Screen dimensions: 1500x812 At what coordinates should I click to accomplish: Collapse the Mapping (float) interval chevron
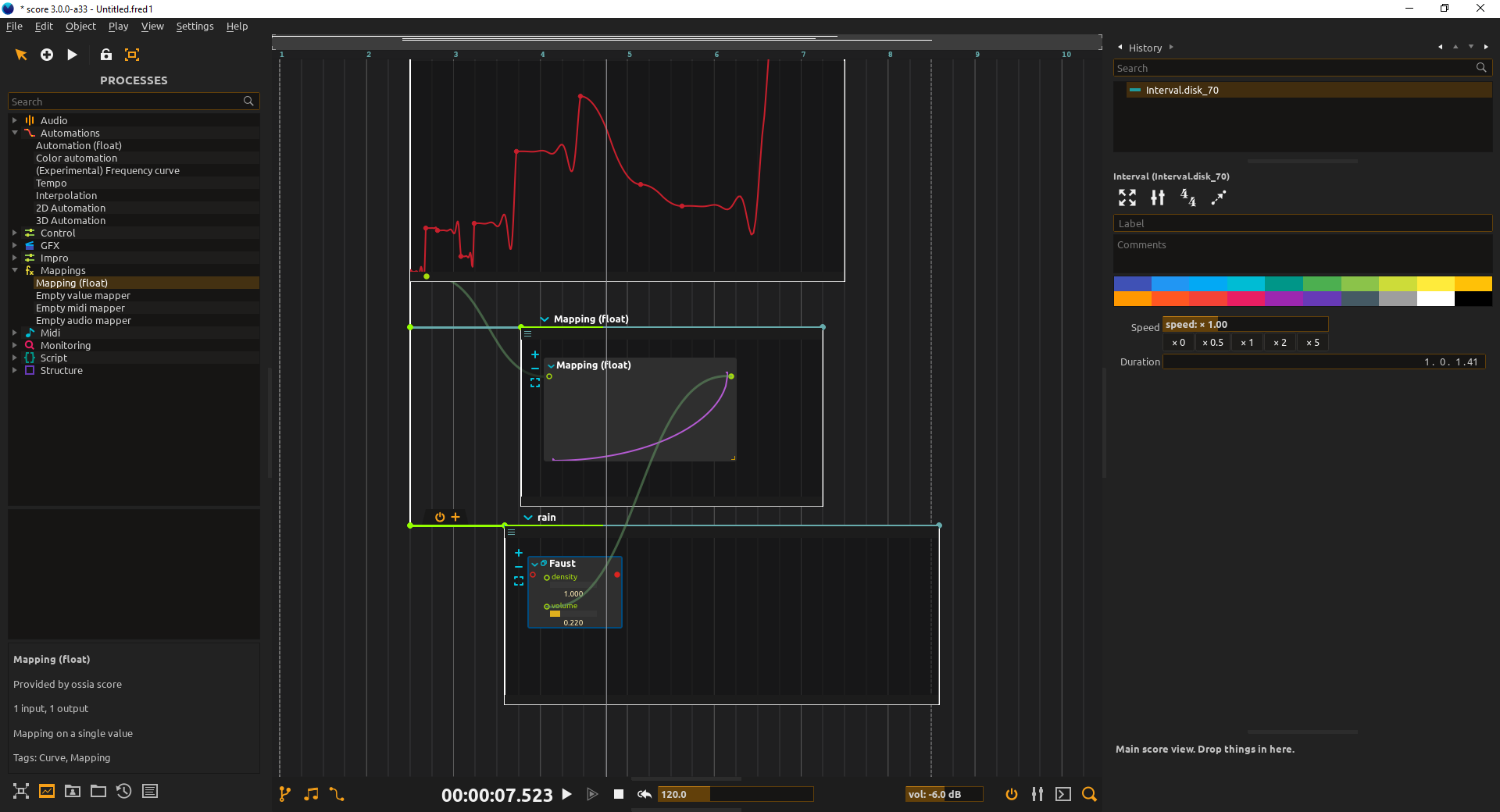point(545,319)
